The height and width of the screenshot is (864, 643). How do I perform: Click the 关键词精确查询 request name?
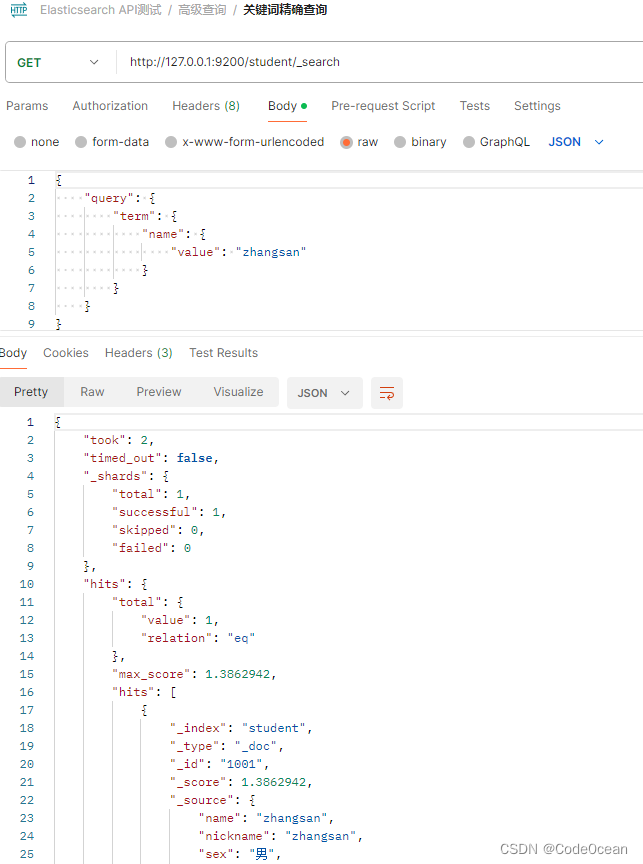[285, 10]
